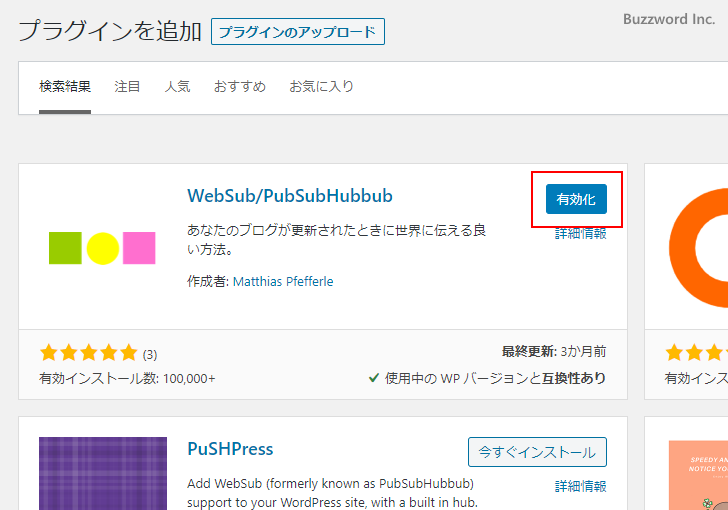Activate WebSub plugin with 有効化 button
Viewport: 728px width, 510px height.
(x=576, y=199)
